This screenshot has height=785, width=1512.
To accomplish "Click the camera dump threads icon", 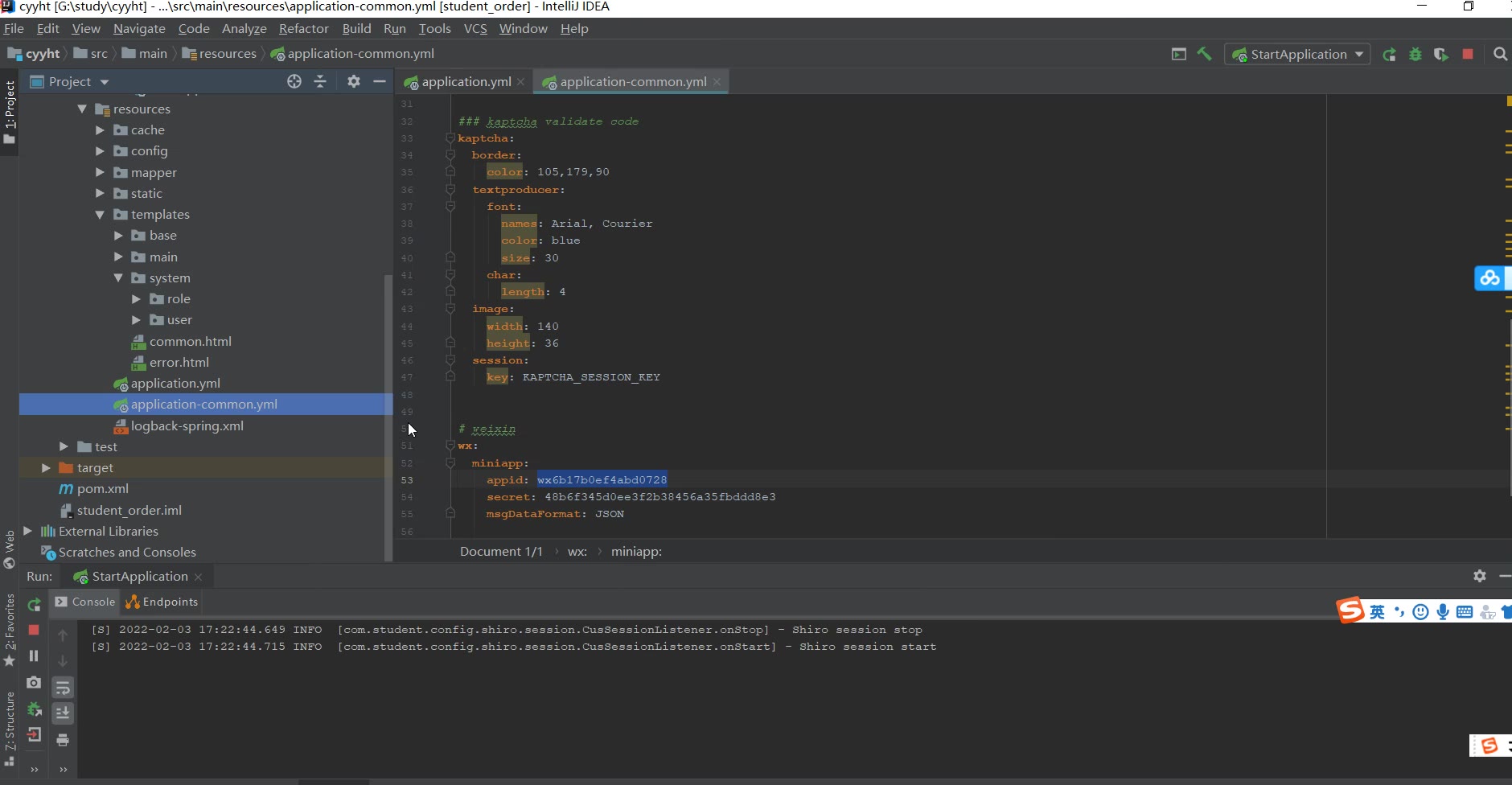I will point(34,682).
